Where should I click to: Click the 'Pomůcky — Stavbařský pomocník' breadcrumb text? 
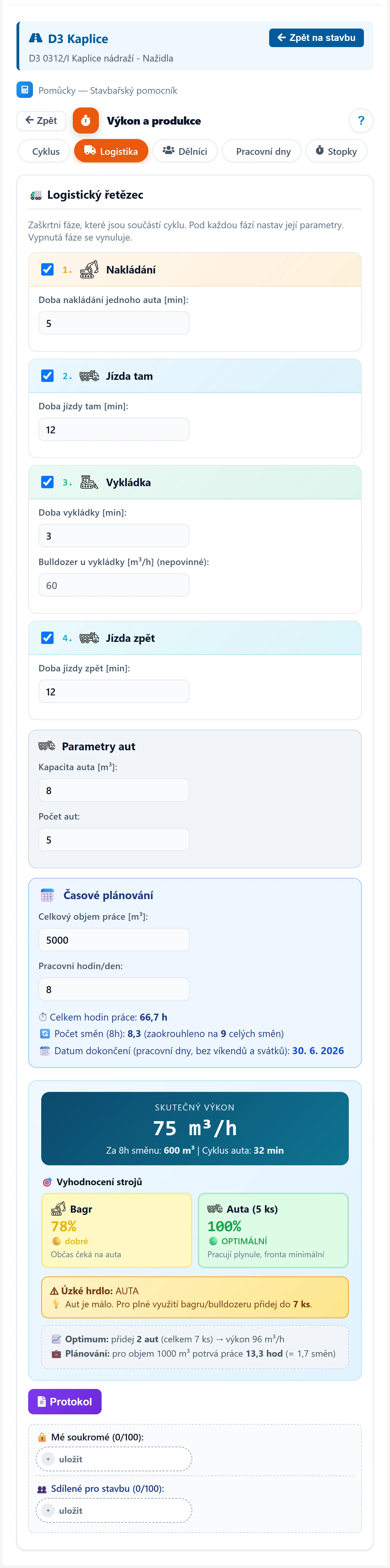click(108, 91)
